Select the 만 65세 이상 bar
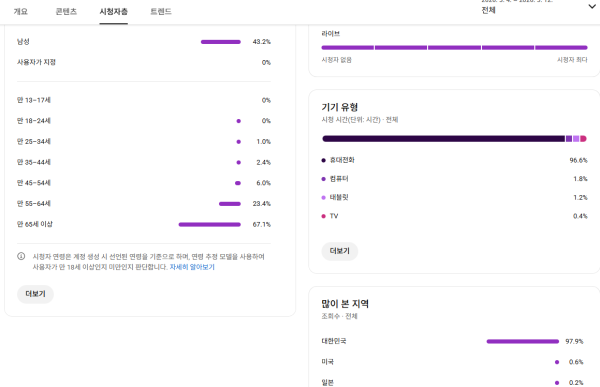Screen dimensions: 600x387 (x=210, y=224)
